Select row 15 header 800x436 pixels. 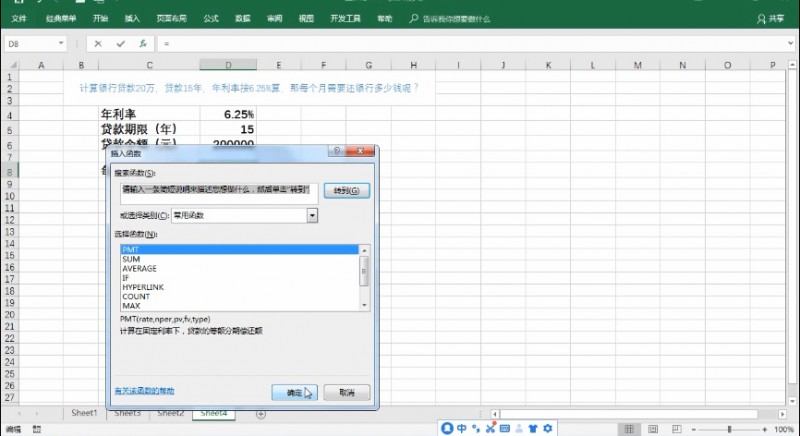10,255
